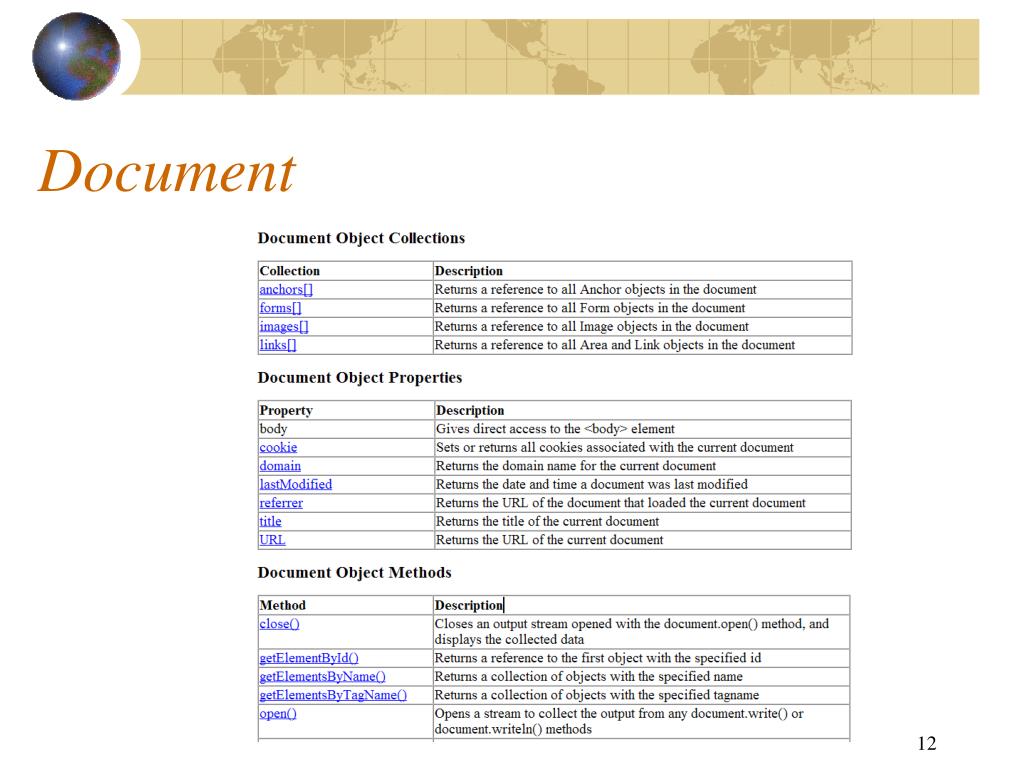Click the 'Property' column header
Screen dimensions: 1024x768
[286, 410]
